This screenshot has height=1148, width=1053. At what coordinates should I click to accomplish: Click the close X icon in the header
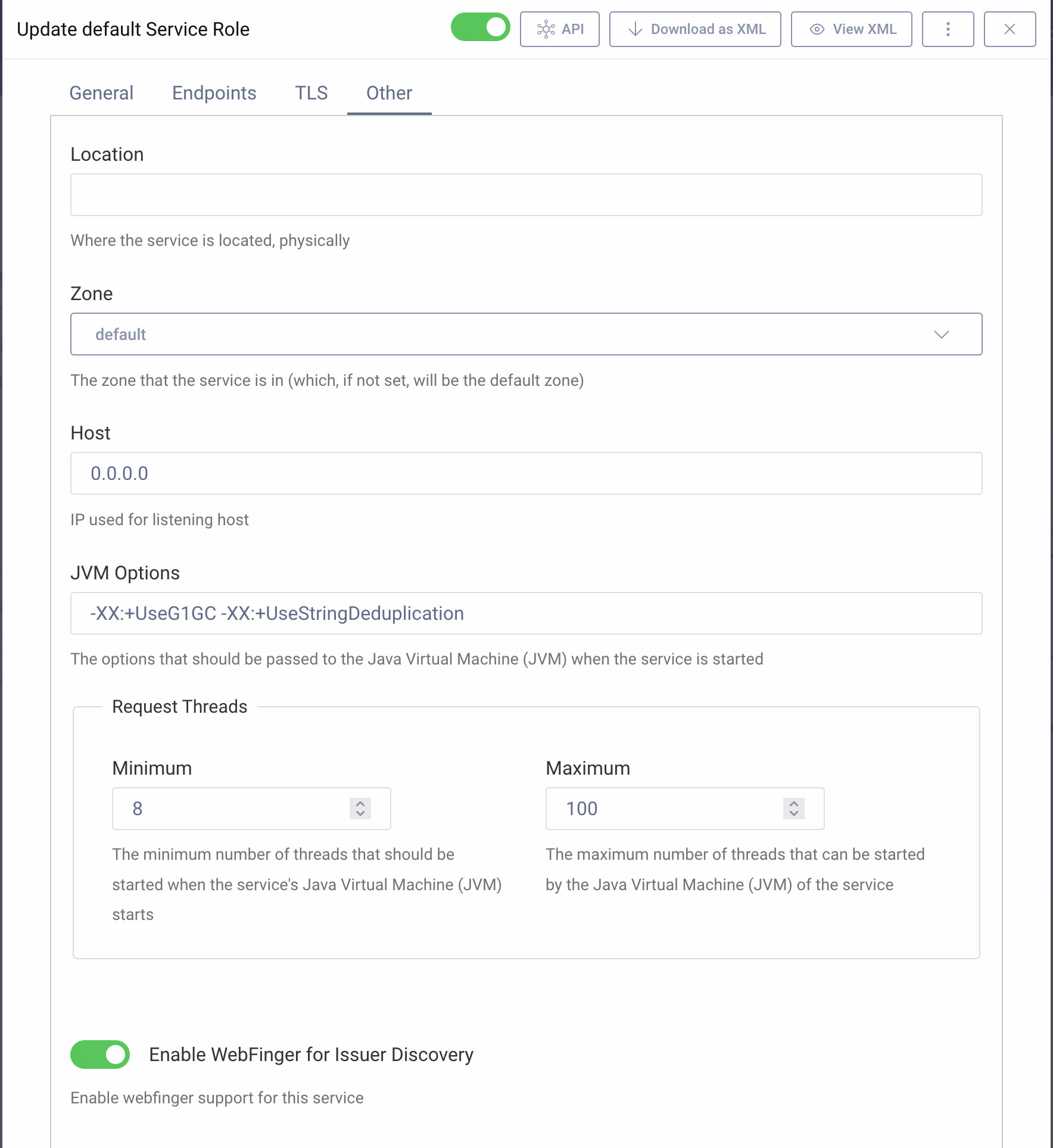pyautogui.click(x=1010, y=29)
